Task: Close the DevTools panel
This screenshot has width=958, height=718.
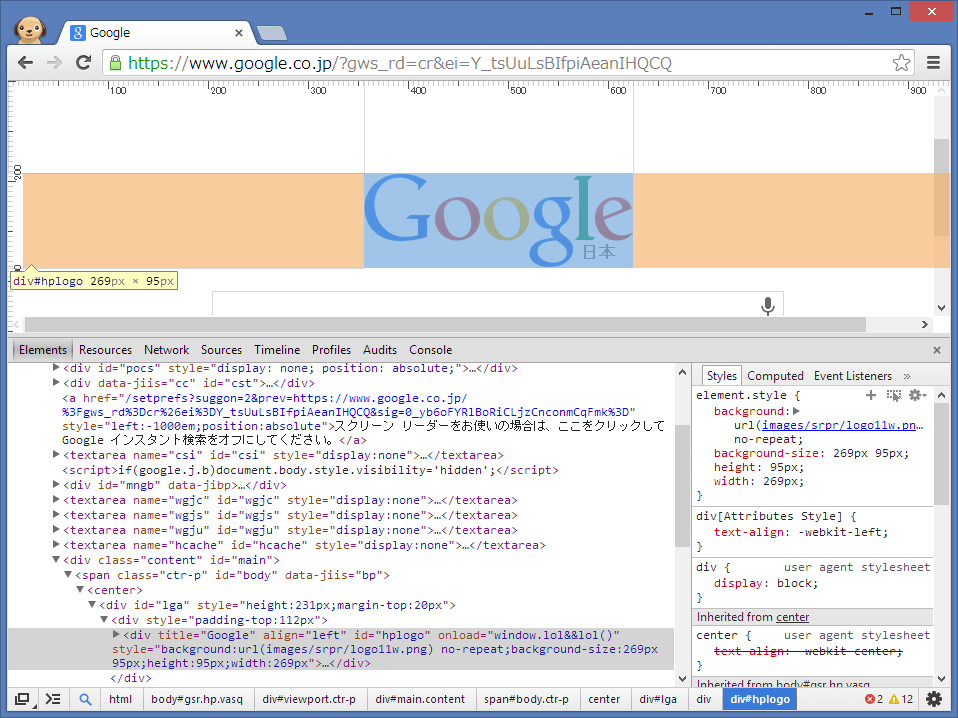Action: 937,350
